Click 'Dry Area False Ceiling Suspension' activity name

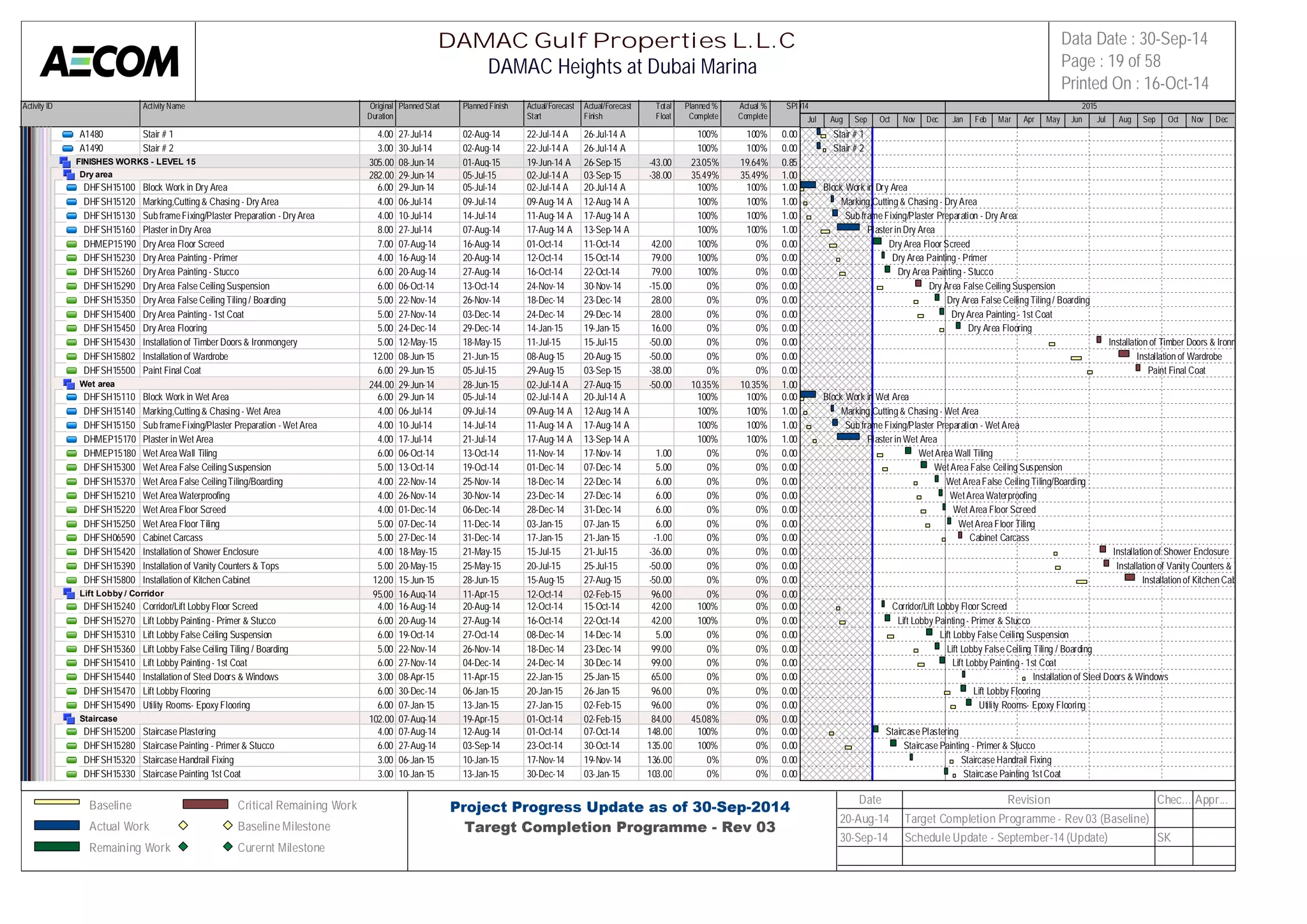pos(206,286)
